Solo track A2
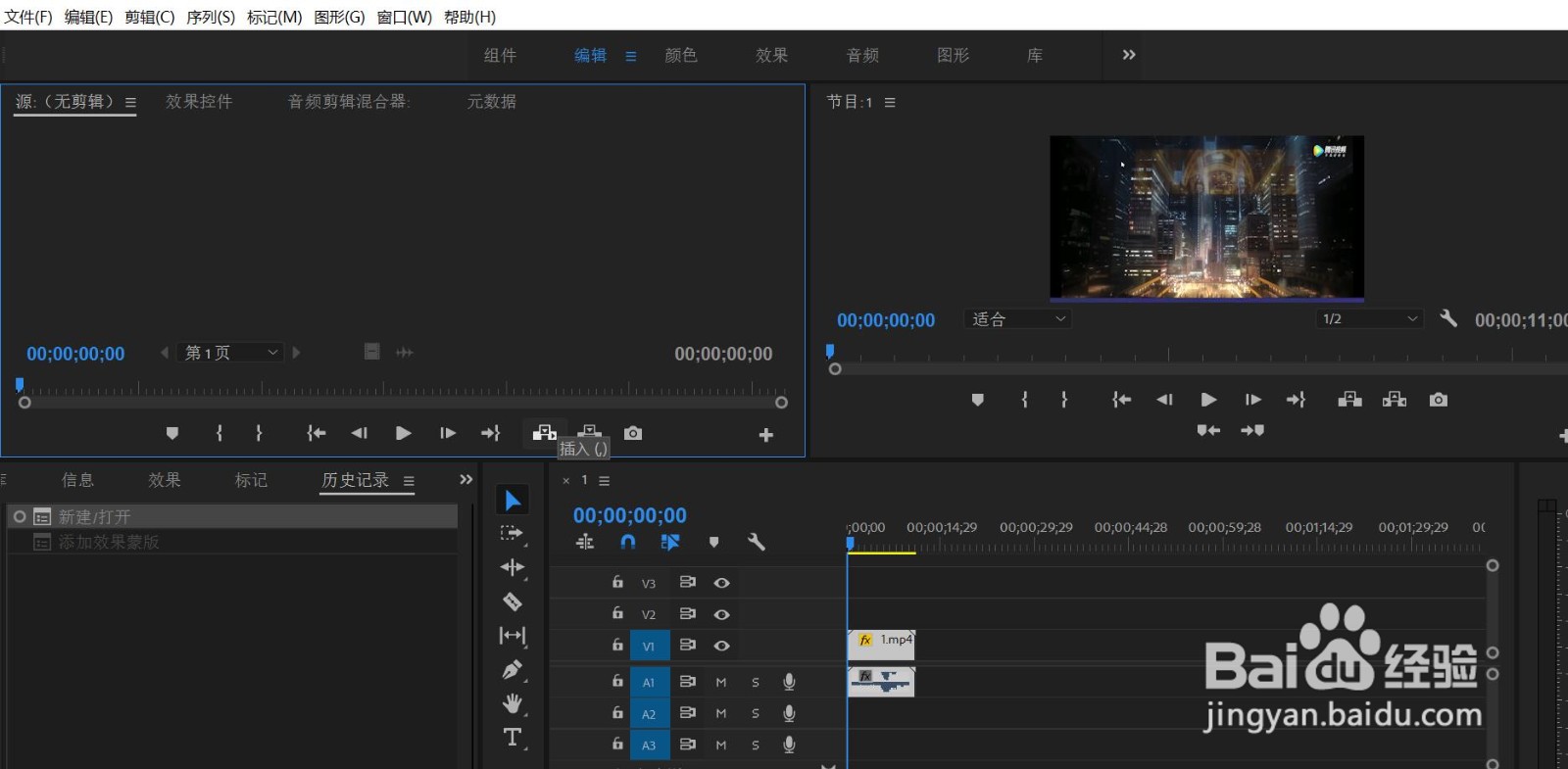1568x769 pixels. [756, 714]
